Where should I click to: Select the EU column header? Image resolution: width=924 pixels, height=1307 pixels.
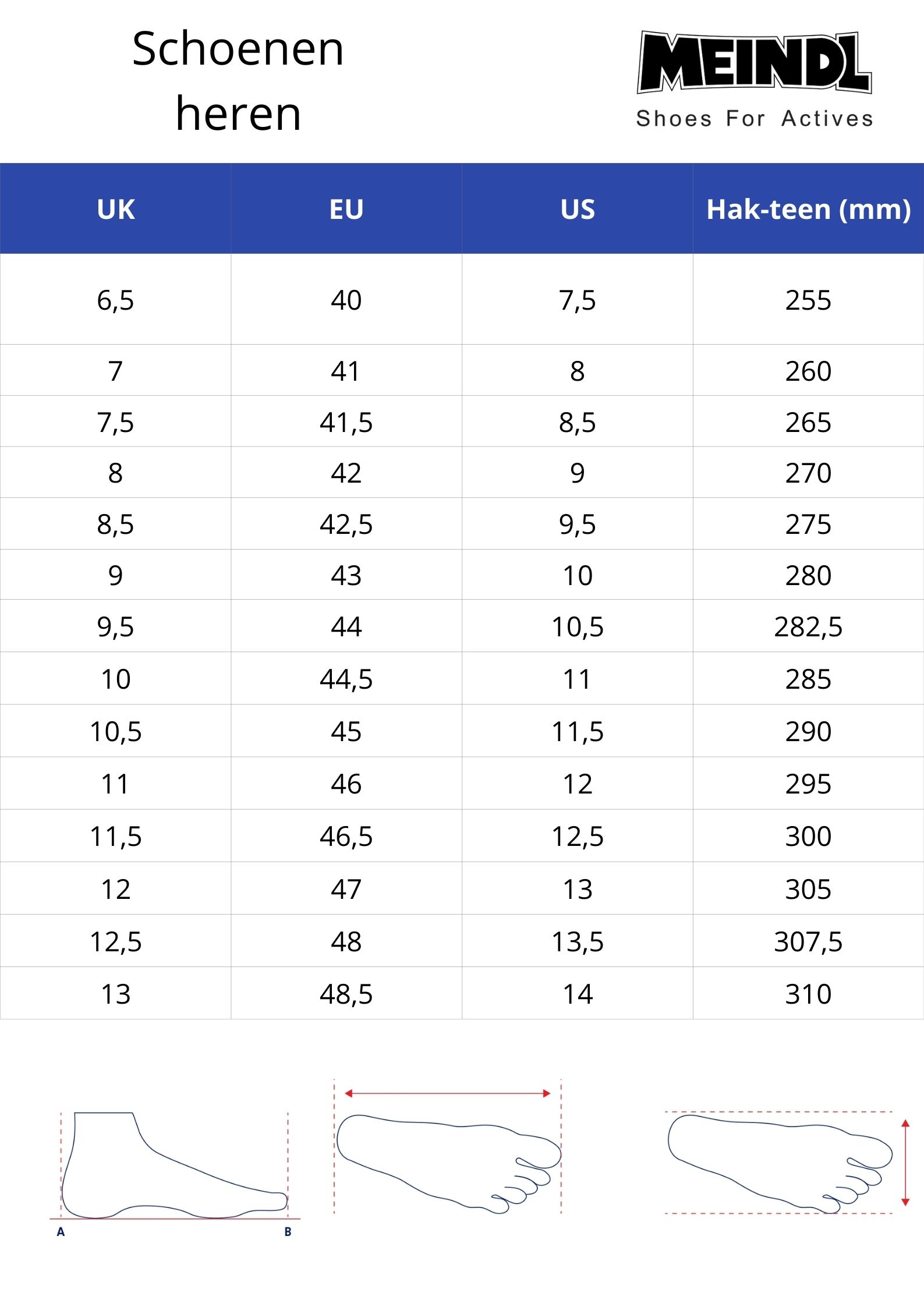point(346,208)
